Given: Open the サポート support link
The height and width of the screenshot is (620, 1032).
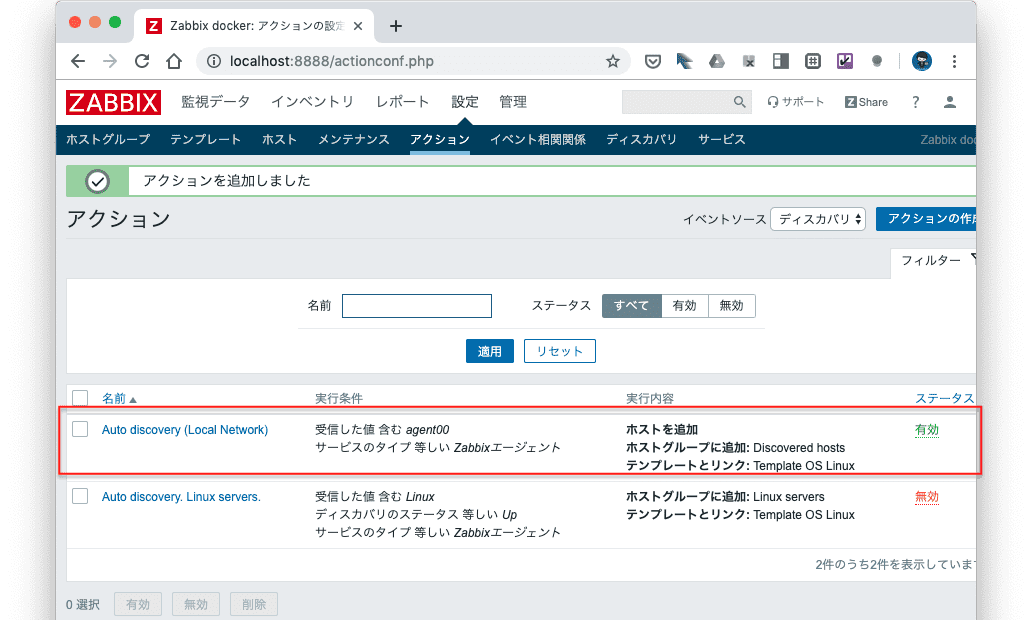Looking at the screenshot, I should coord(795,102).
